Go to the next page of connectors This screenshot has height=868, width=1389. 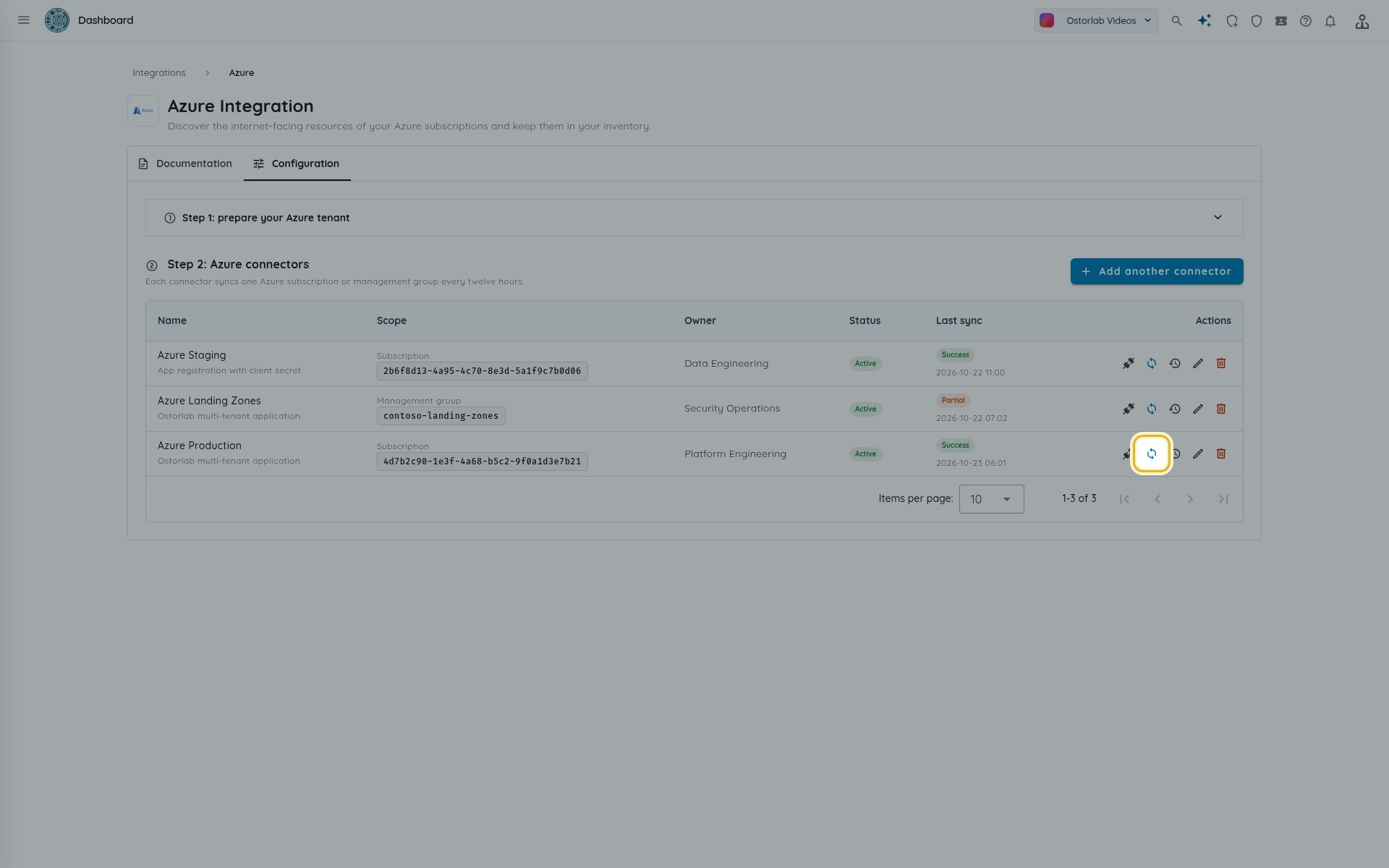click(1190, 499)
